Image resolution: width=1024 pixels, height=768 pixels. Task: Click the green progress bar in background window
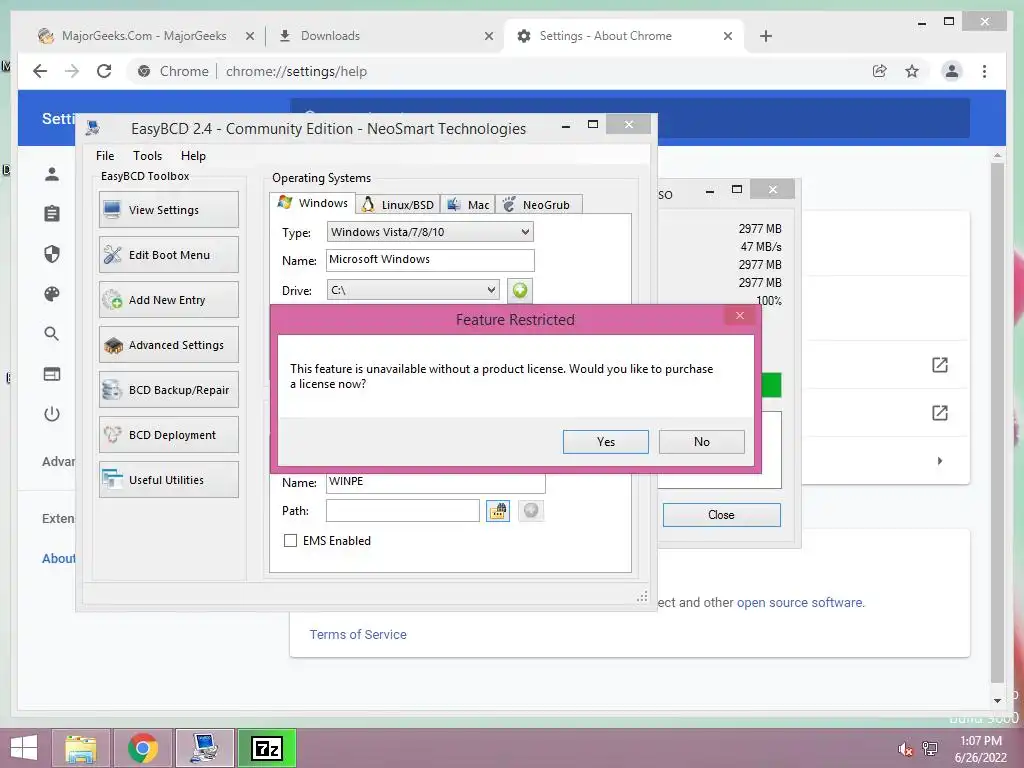[771, 385]
